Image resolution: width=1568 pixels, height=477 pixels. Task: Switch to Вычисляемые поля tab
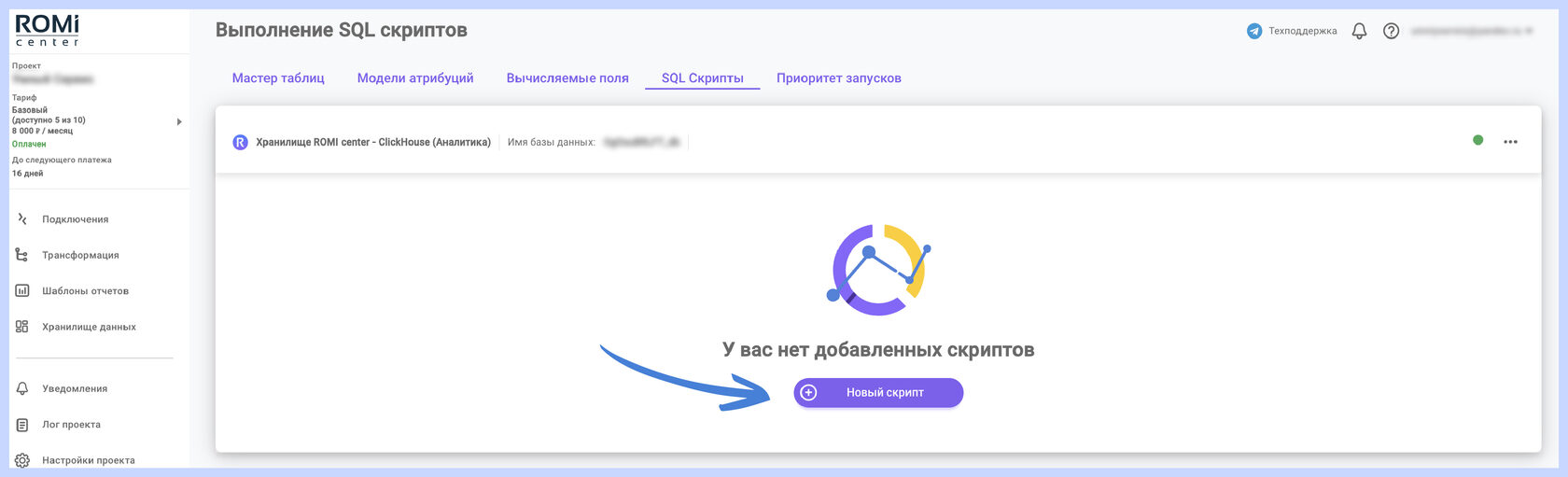point(567,78)
